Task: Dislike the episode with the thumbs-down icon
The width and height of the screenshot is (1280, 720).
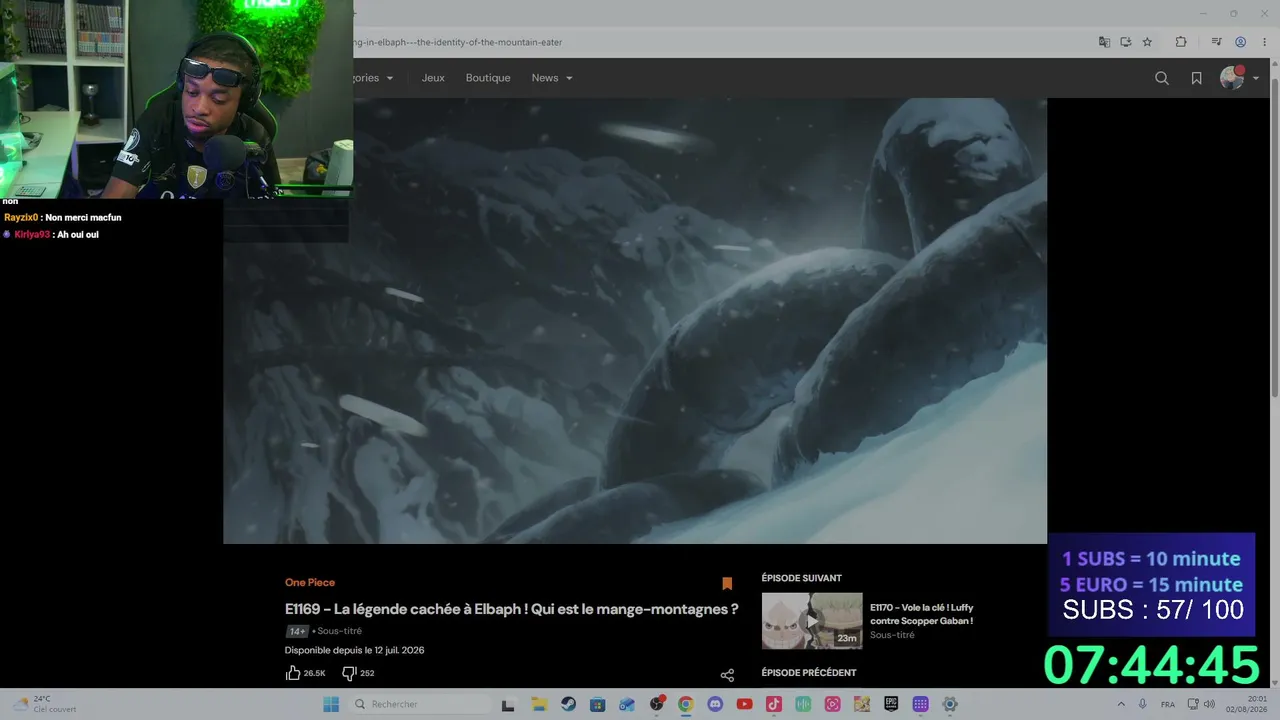Action: [349, 673]
